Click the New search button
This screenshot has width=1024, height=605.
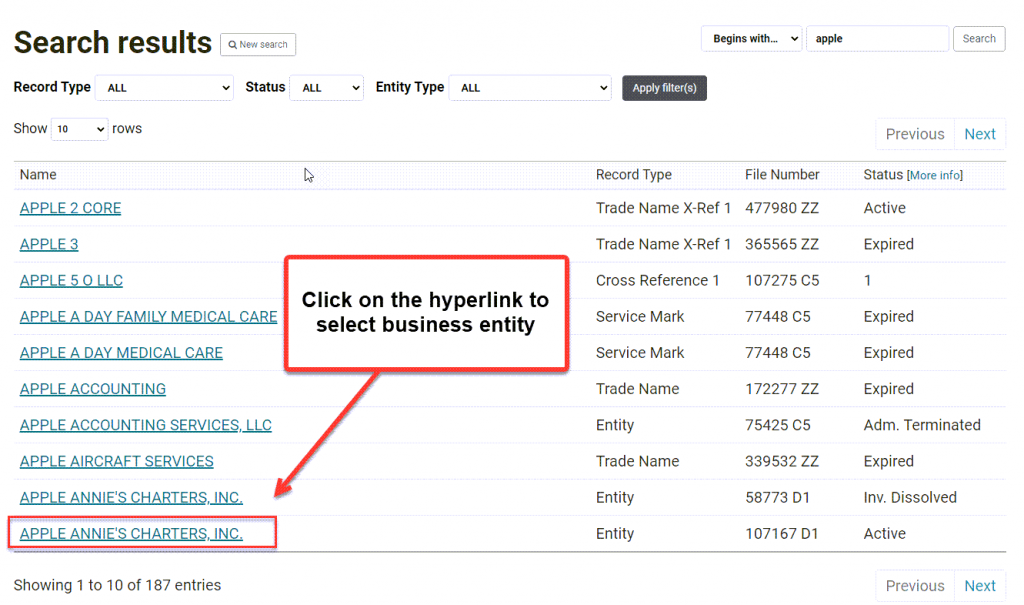258,44
